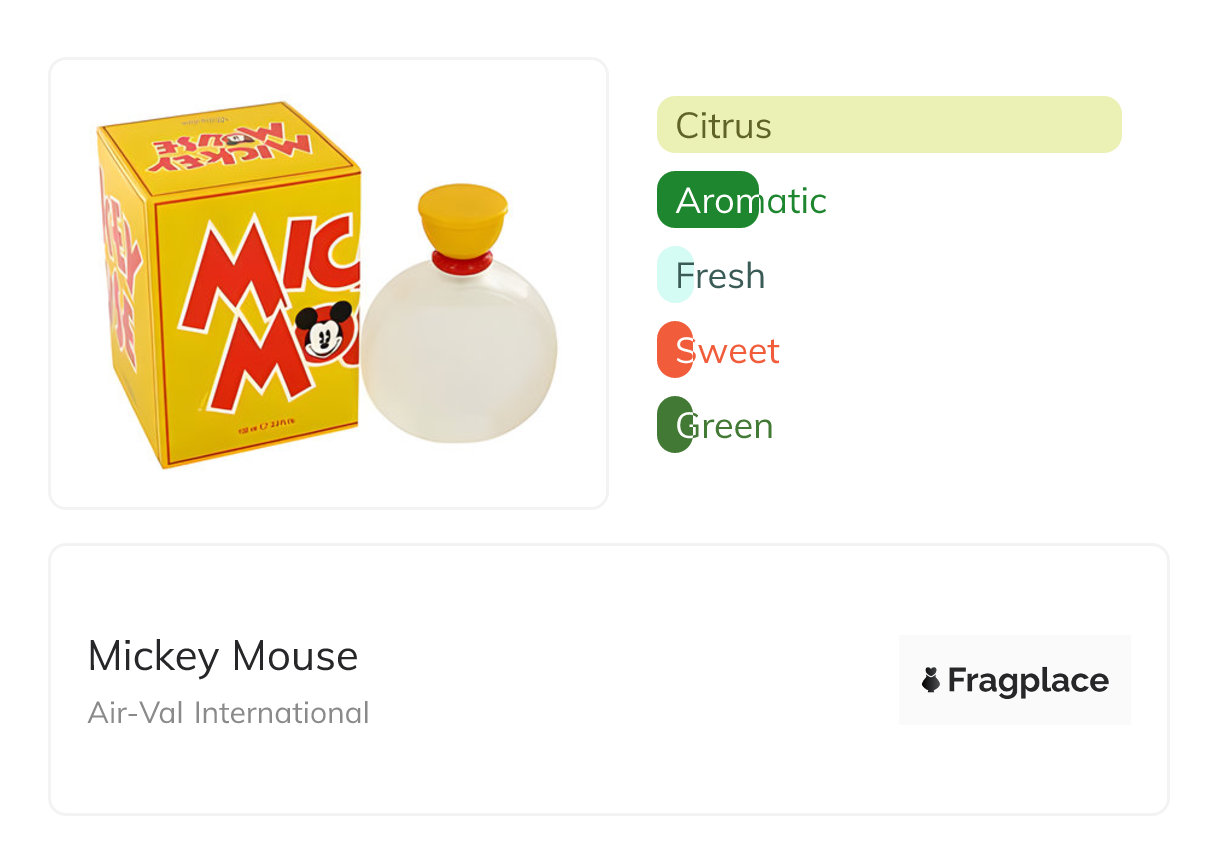Image resolution: width=1218 pixels, height=864 pixels.
Task: Click the Fragplace perfume bottle logo icon
Action: [x=931, y=680]
